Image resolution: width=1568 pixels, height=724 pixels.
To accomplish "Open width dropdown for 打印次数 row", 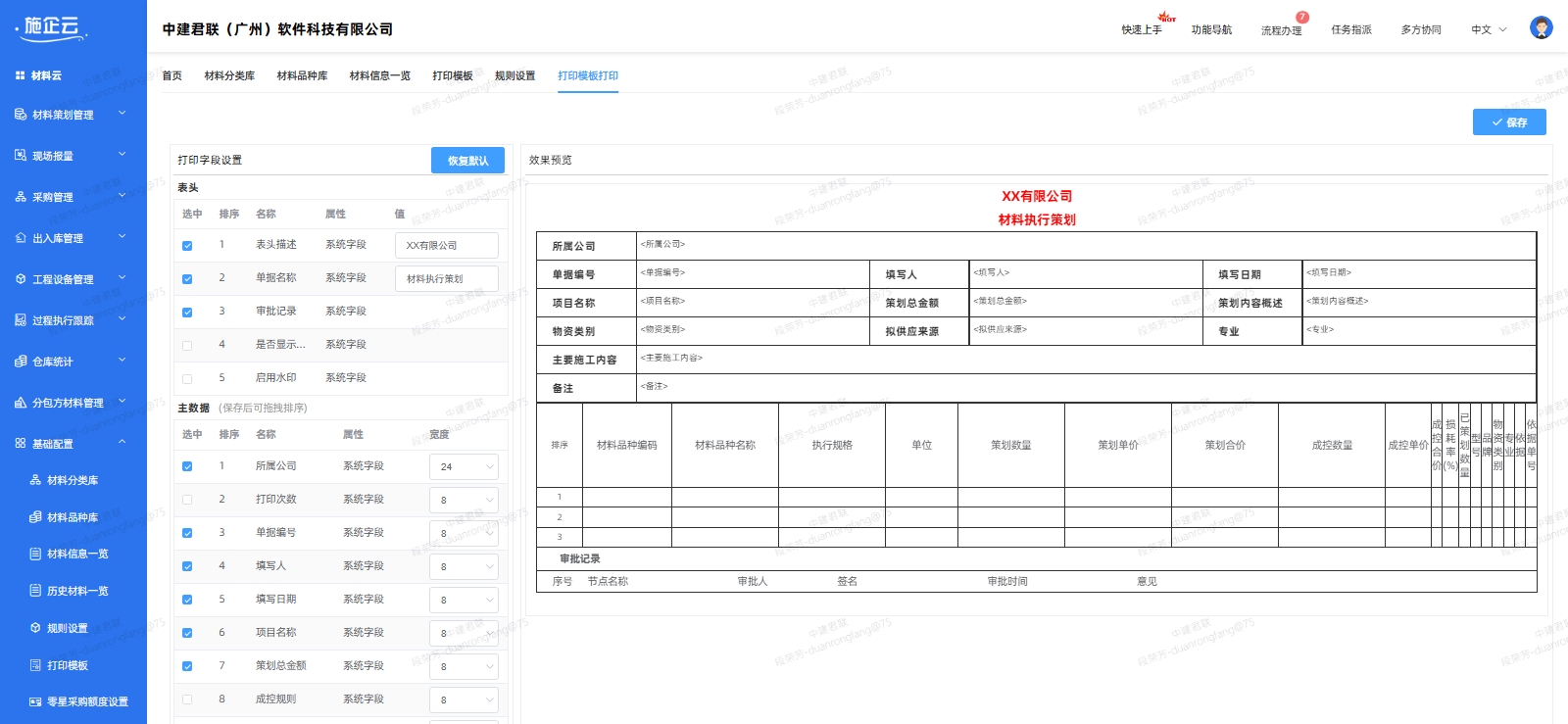I will (464, 501).
